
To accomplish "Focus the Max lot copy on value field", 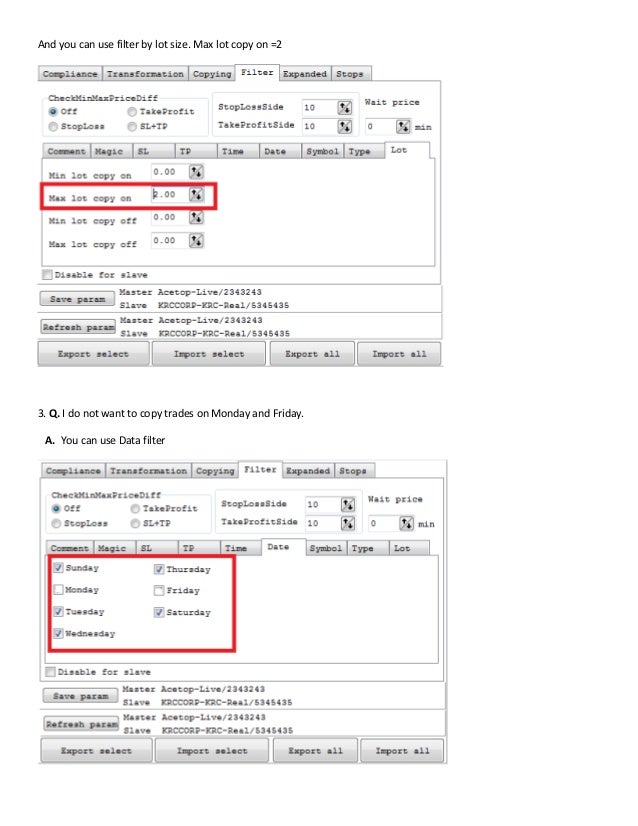I will [x=170, y=194].
